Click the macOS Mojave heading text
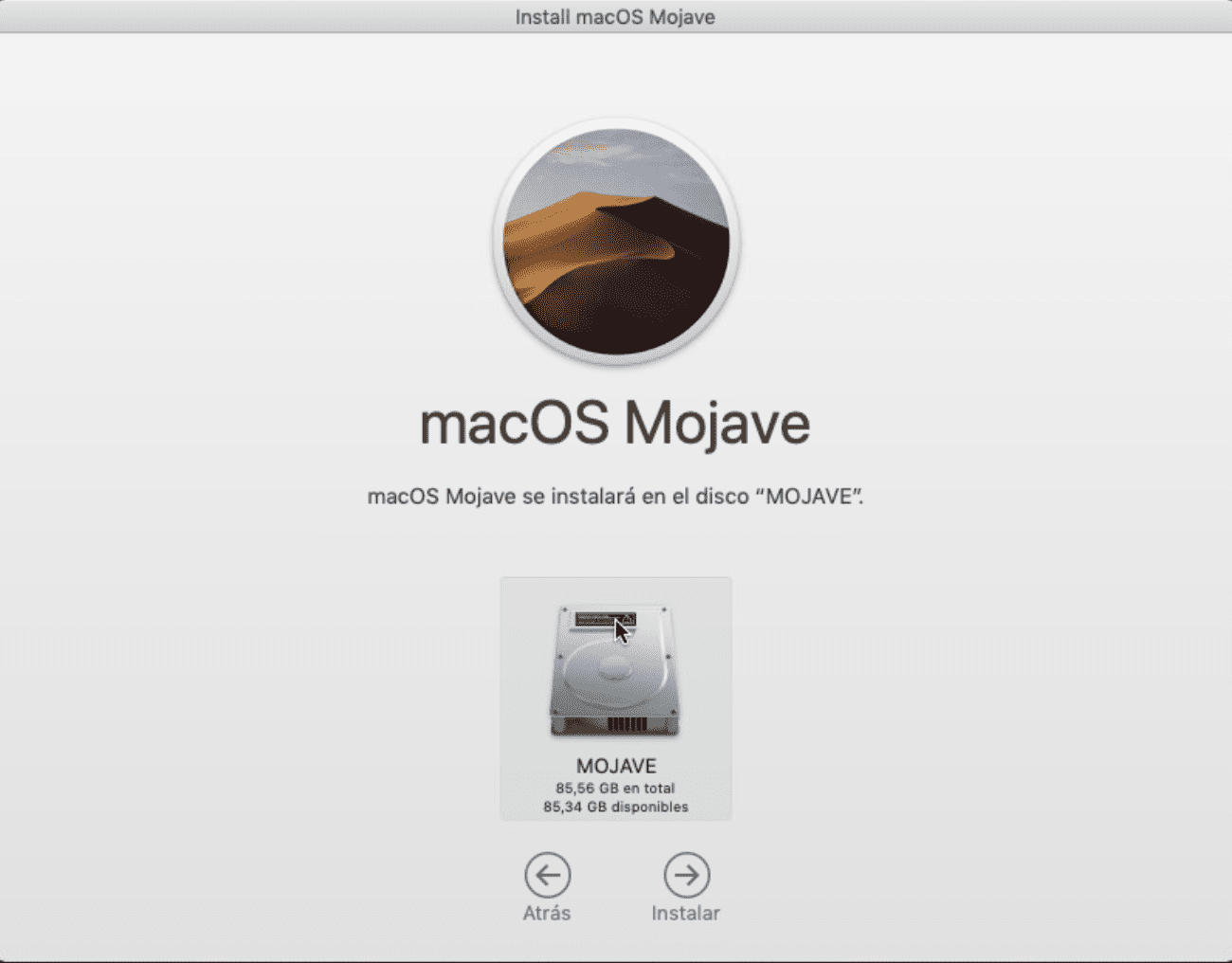The height and width of the screenshot is (963, 1232). pyautogui.click(x=616, y=424)
